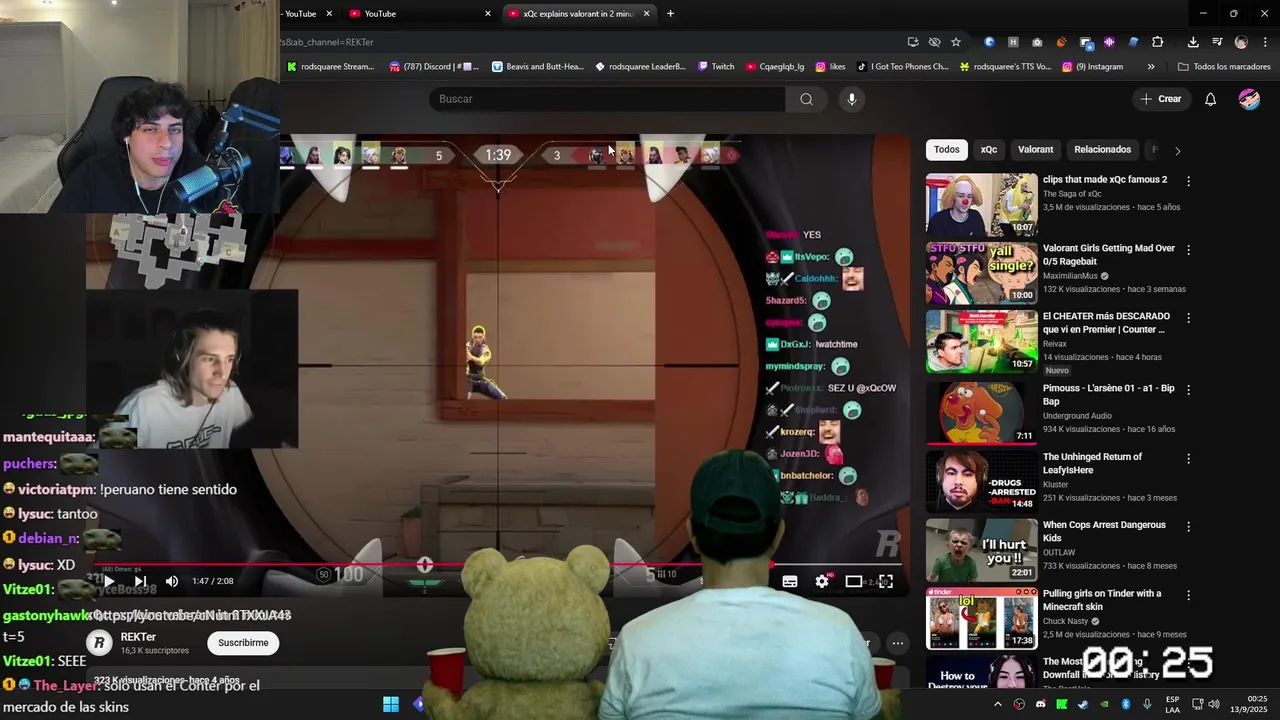
Task: Open options for 'The Unhinged Return of LeafyIsHere'
Action: [1188, 458]
